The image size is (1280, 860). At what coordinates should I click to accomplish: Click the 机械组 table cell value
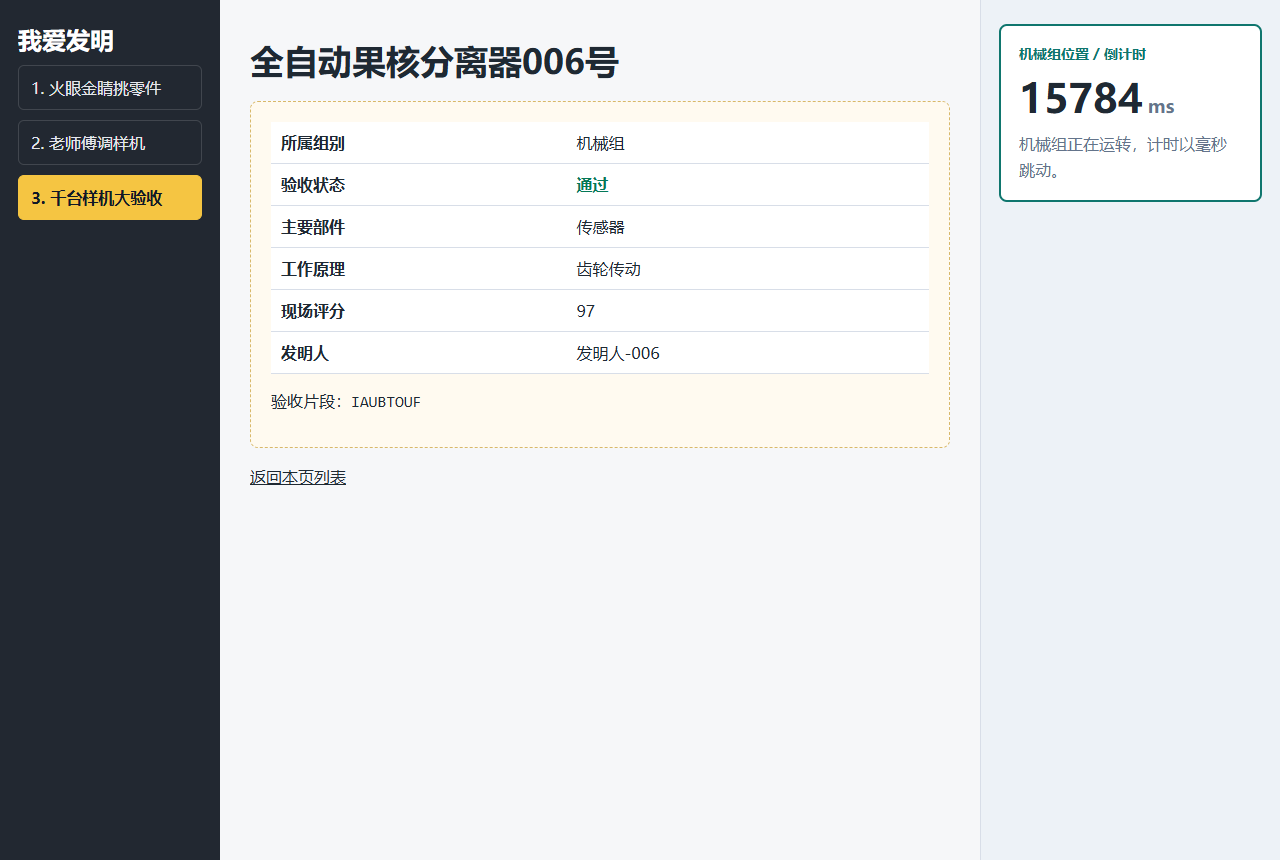(601, 143)
